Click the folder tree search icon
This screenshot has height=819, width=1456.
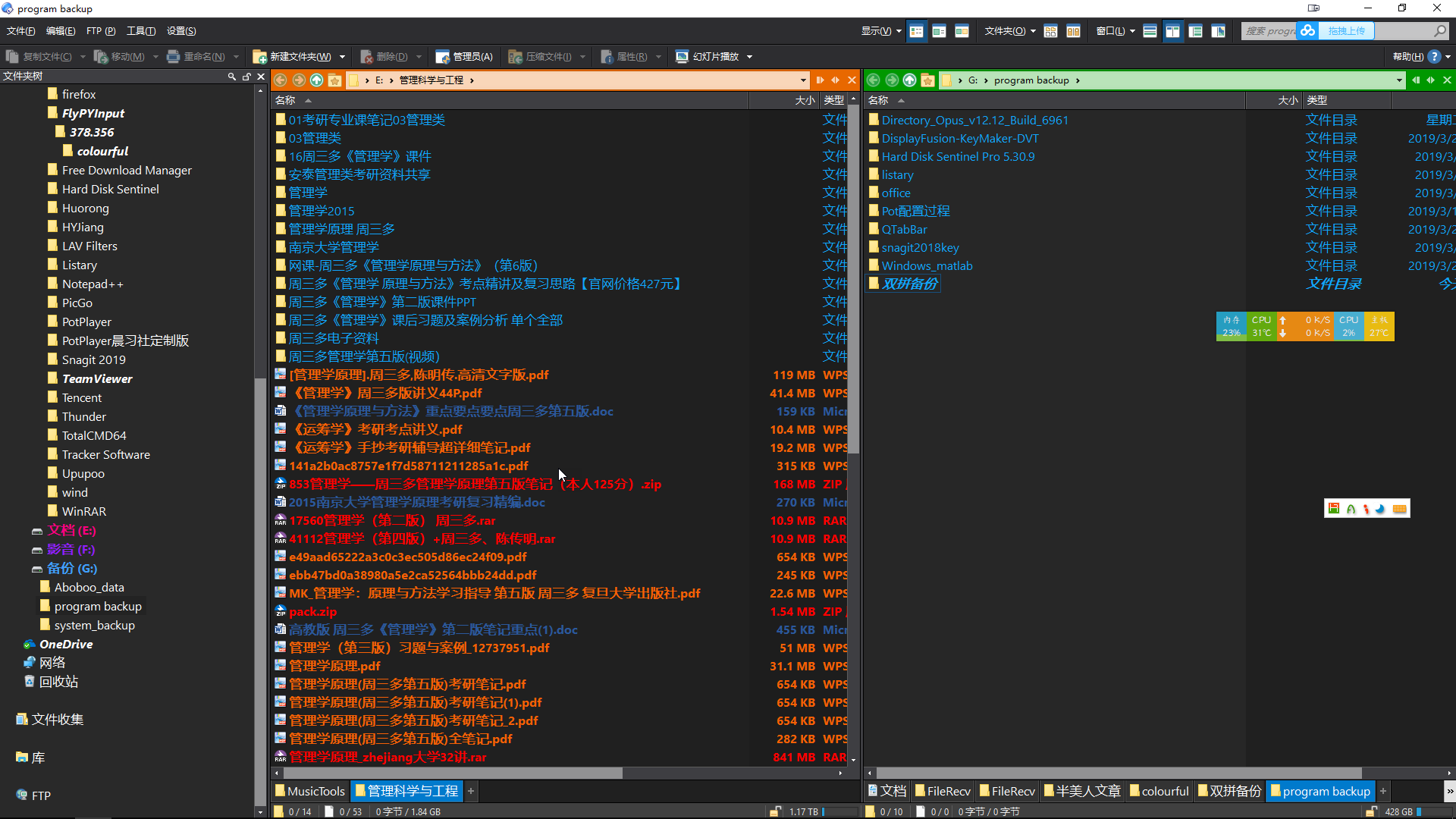pos(232,77)
